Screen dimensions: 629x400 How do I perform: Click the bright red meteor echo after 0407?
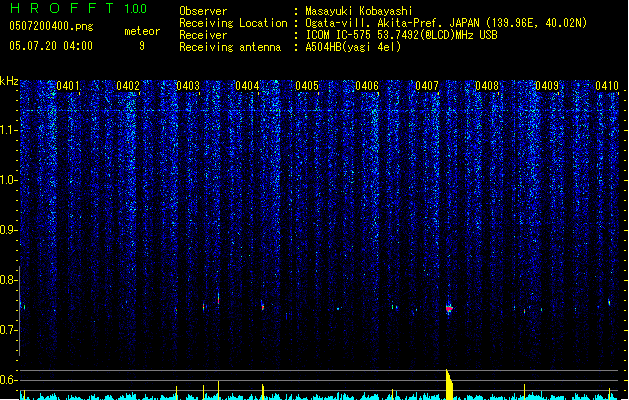[449, 309]
